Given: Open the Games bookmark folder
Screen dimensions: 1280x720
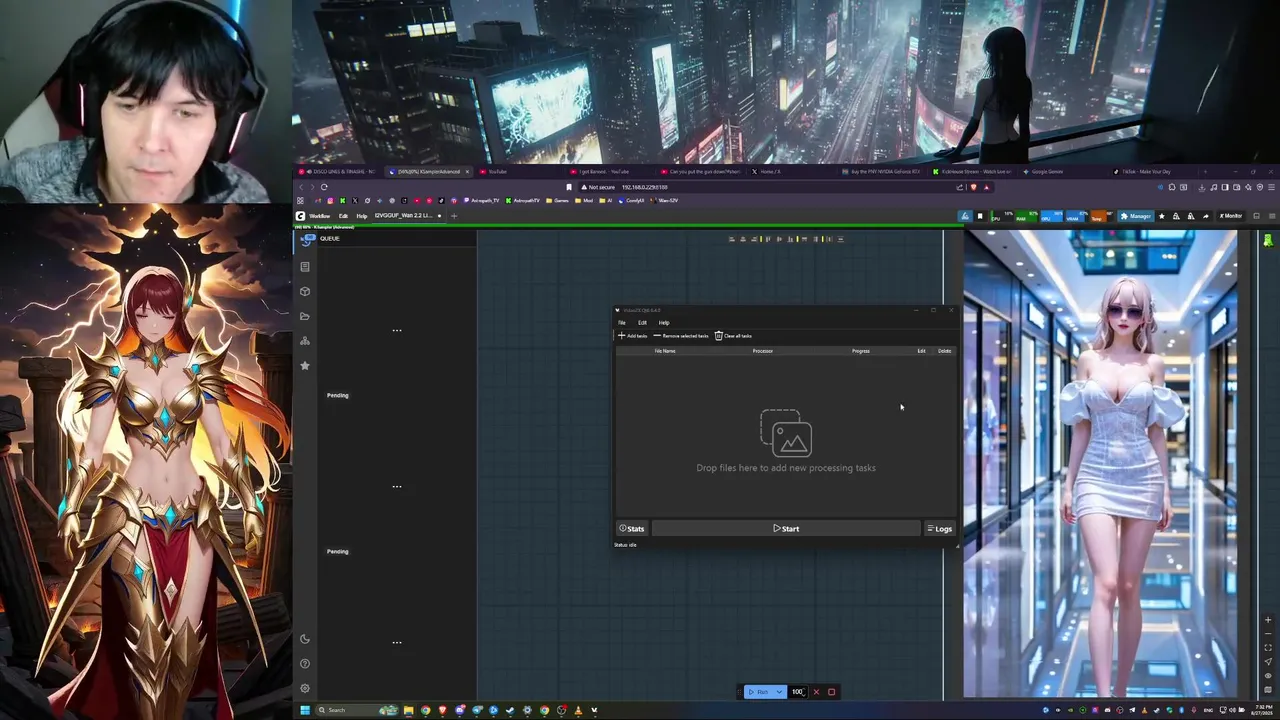Looking at the screenshot, I should point(558,200).
